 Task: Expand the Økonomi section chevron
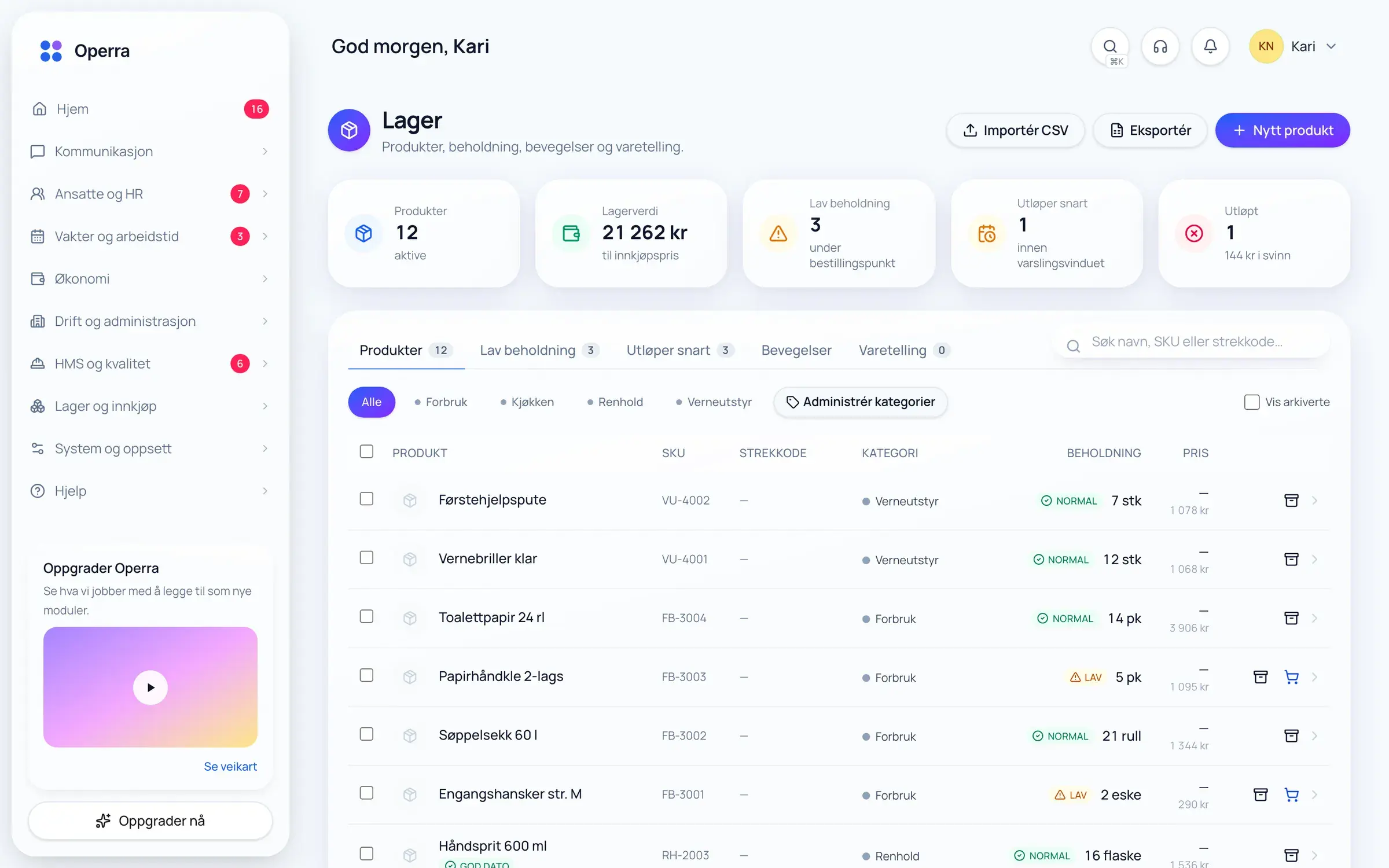point(265,279)
